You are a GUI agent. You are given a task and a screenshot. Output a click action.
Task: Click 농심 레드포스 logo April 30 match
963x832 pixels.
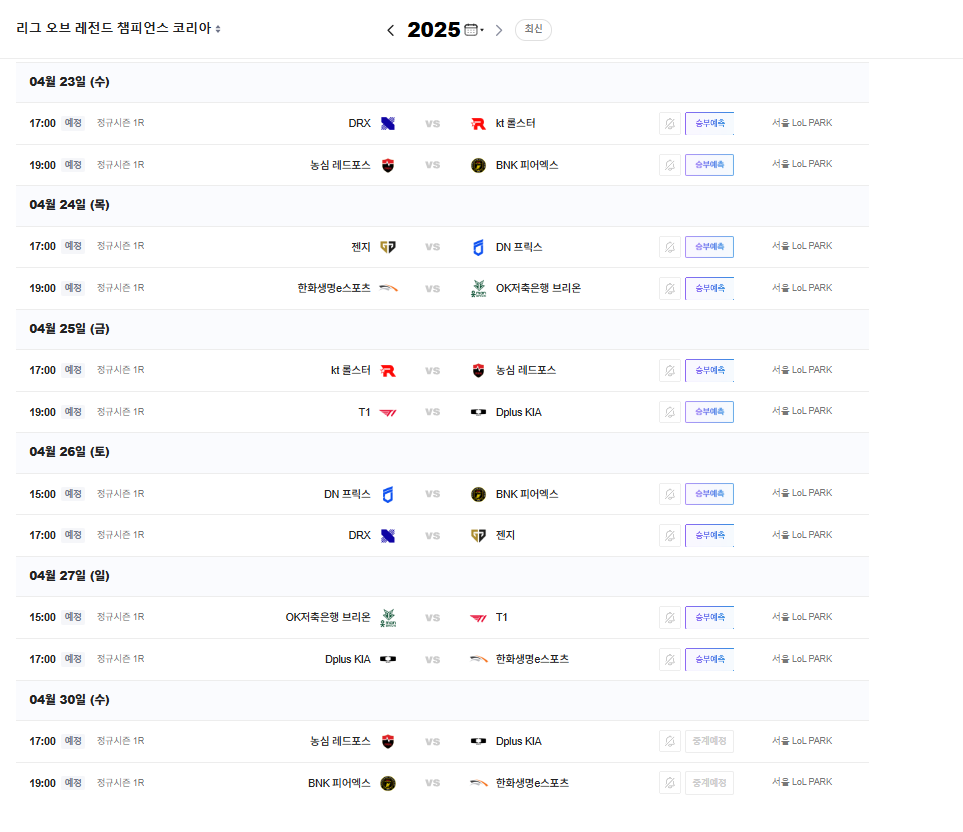(x=388, y=741)
